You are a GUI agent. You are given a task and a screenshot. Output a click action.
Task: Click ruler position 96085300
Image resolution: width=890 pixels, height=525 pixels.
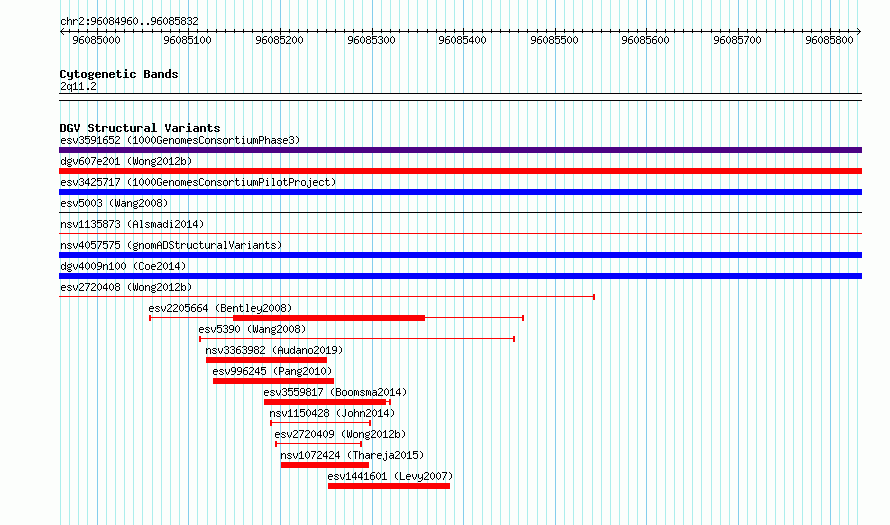(371, 40)
